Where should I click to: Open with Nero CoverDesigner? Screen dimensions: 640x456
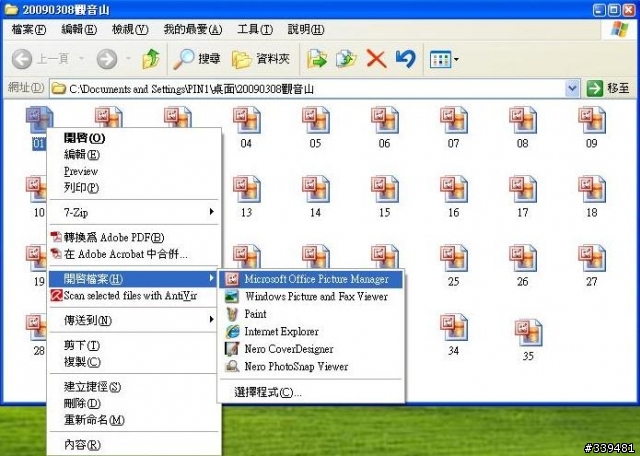(x=311, y=349)
